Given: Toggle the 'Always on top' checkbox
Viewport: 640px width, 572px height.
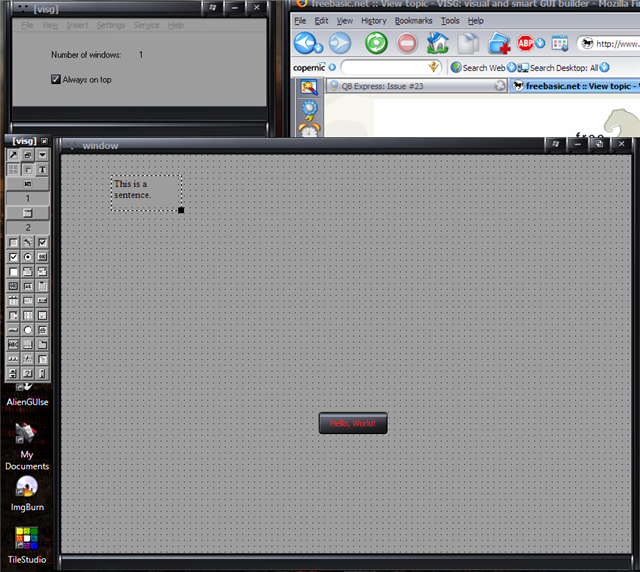Looking at the screenshot, I should (56, 79).
